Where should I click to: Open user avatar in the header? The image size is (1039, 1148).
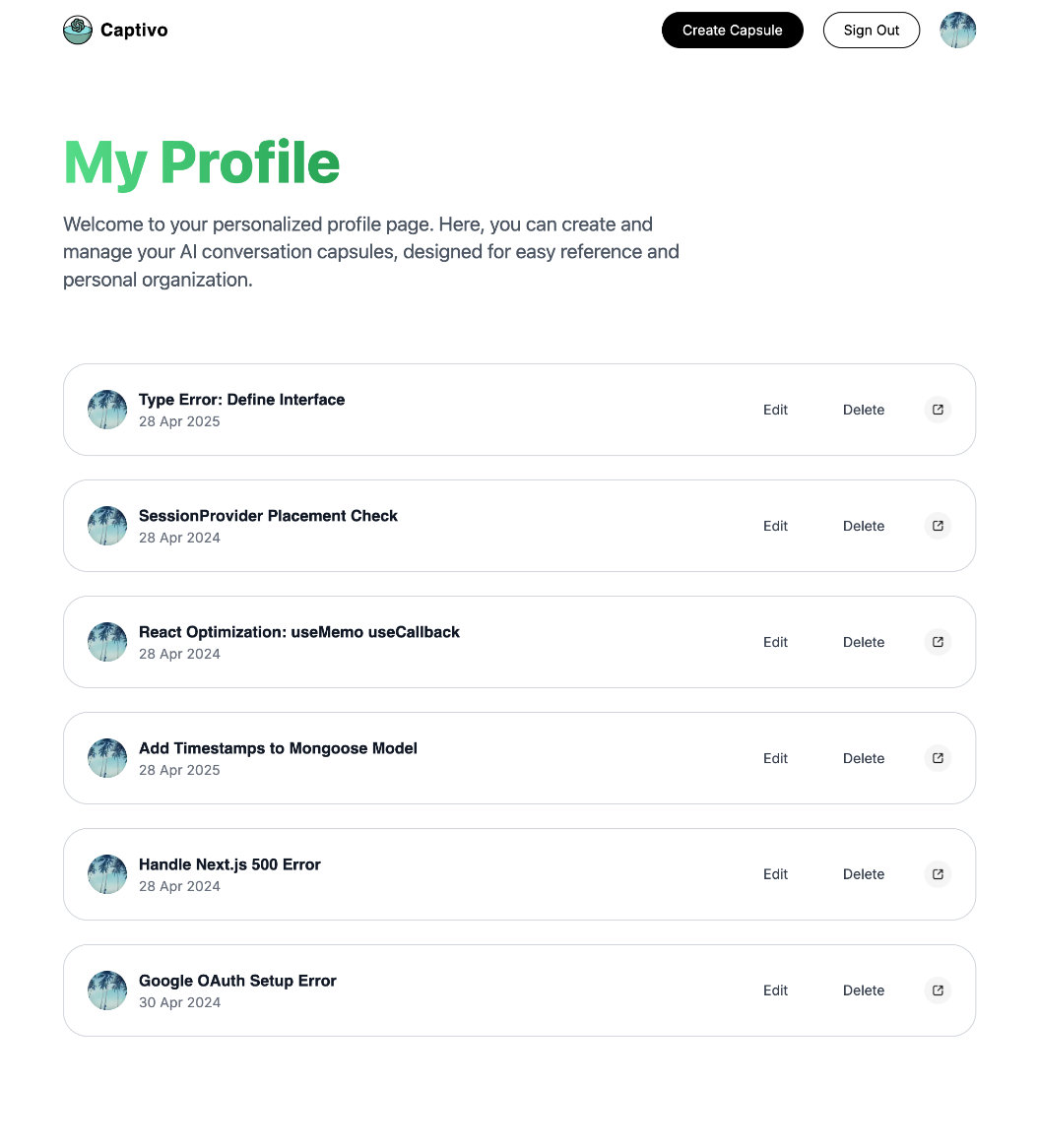click(957, 30)
